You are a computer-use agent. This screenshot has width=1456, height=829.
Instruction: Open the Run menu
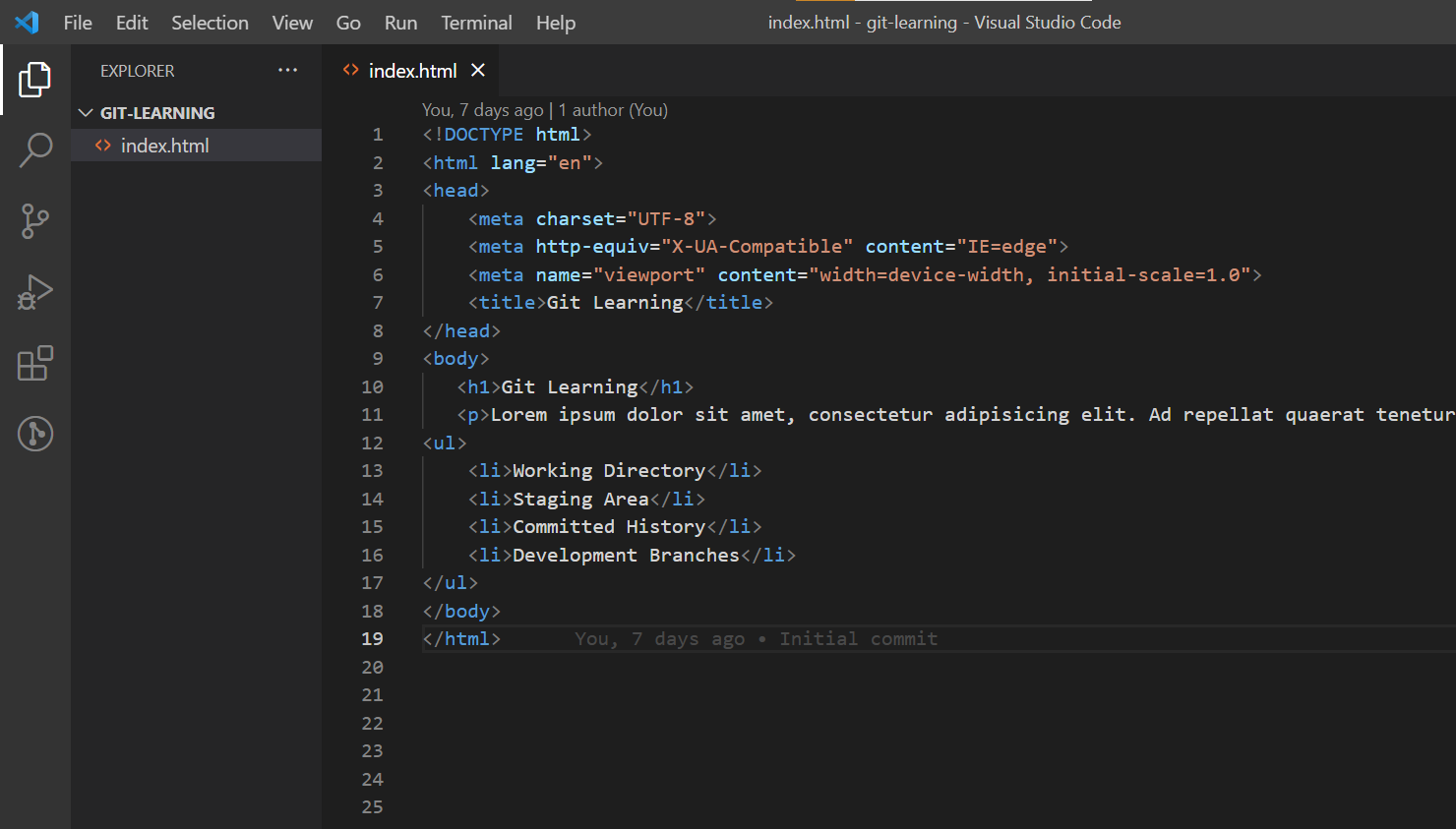point(400,23)
